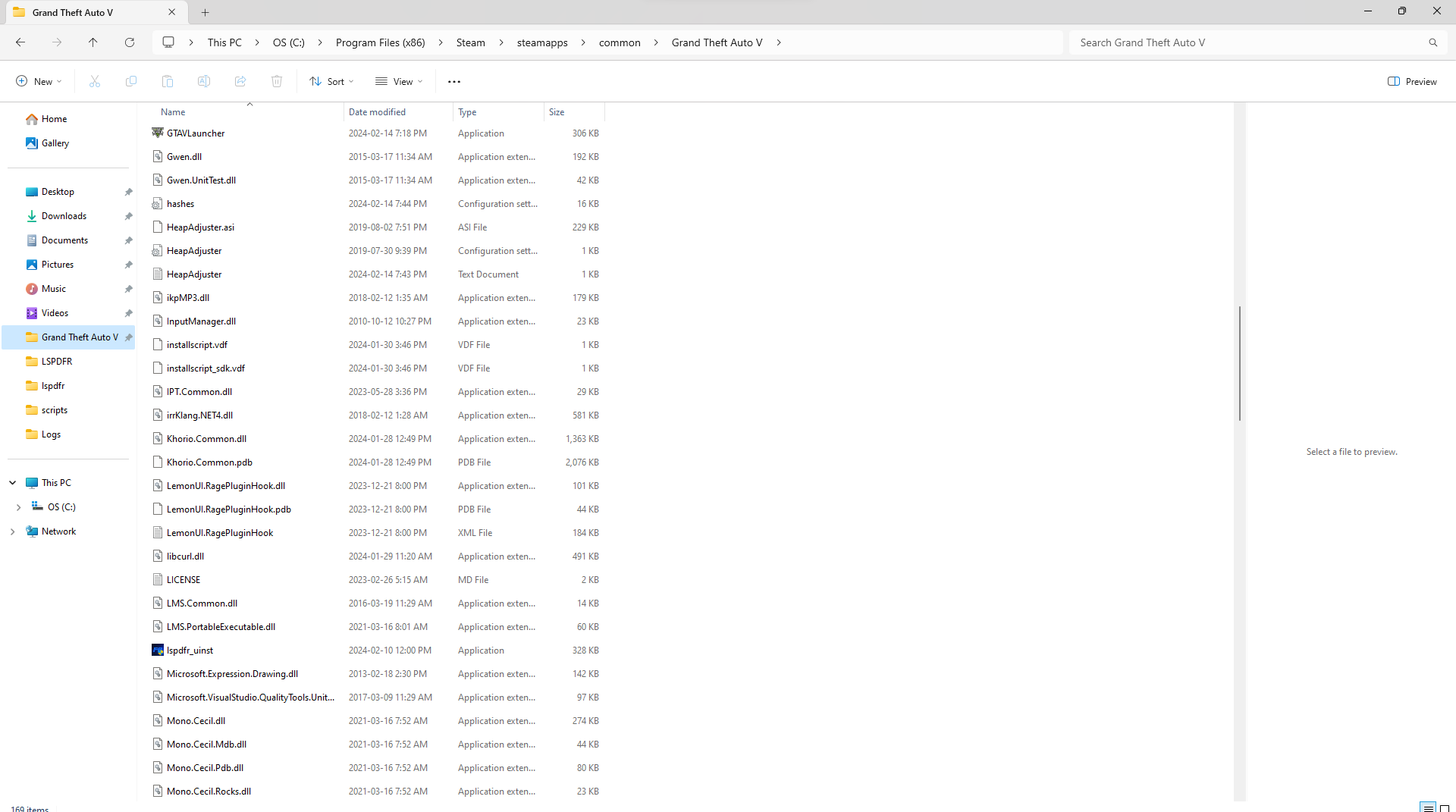
Task: Click the Share toolbar icon
Action: [240, 81]
